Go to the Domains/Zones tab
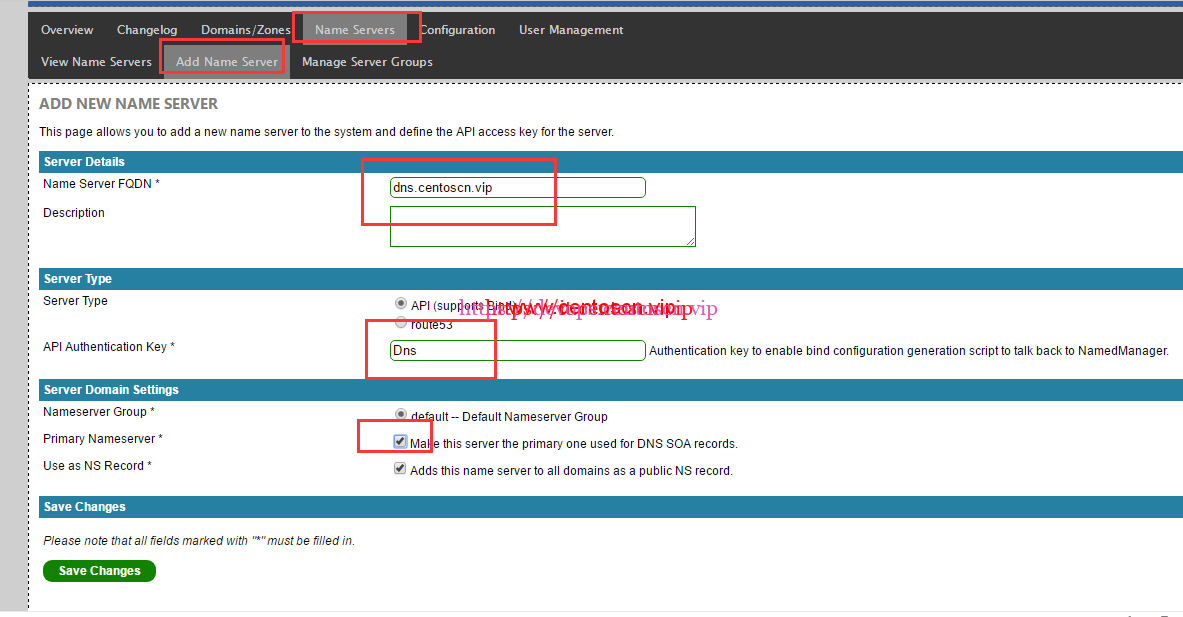The image size is (1183, 617). pyautogui.click(x=245, y=30)
